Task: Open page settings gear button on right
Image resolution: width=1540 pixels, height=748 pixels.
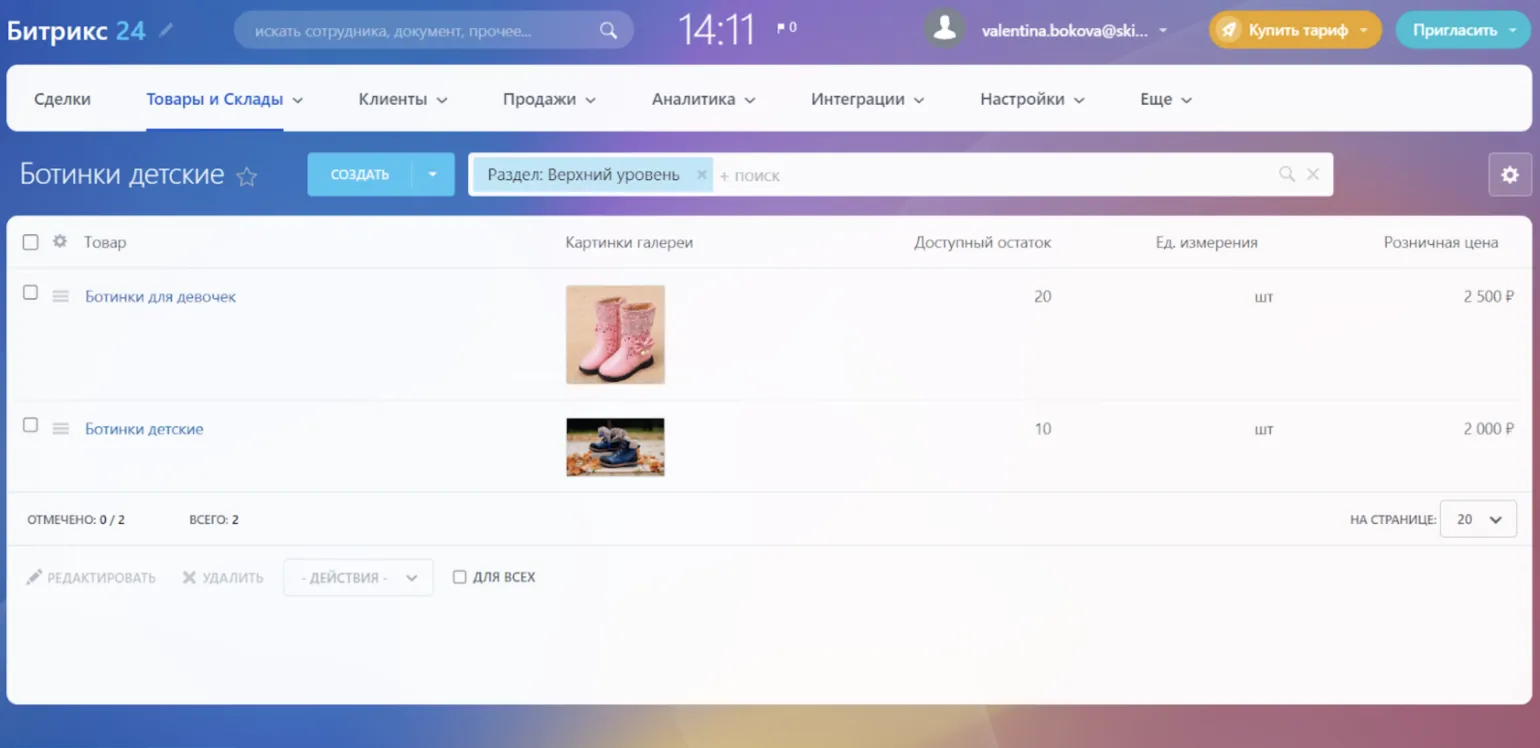Action: click(x=1509, y=175)
